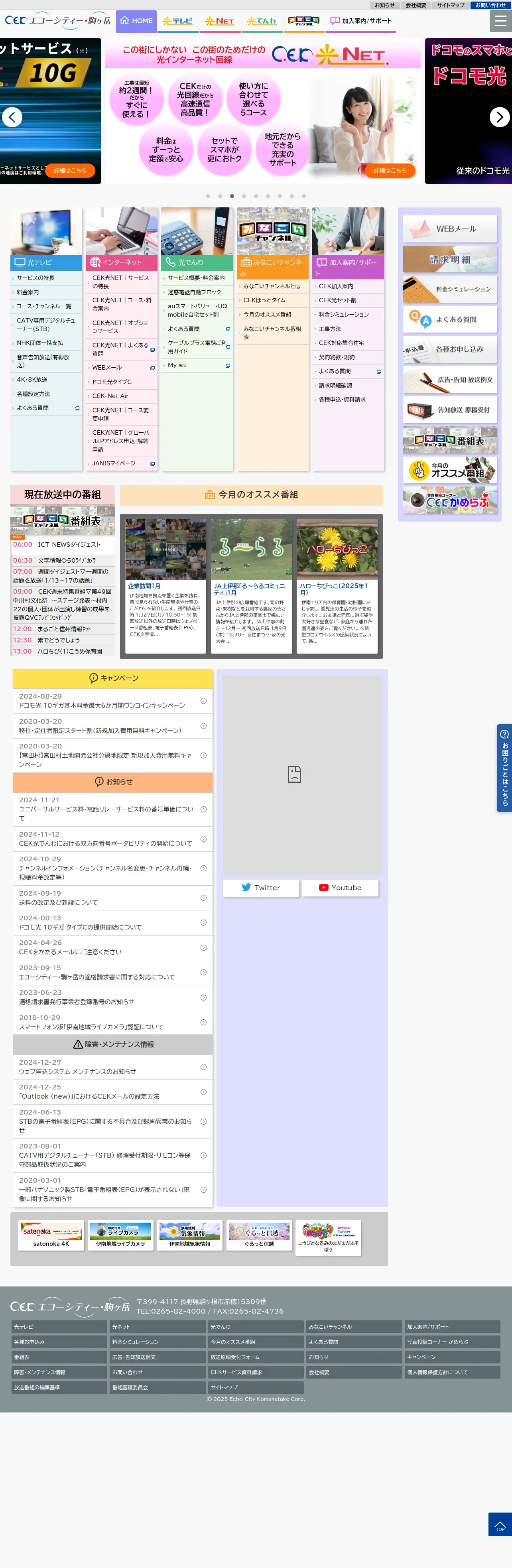The width and height of the screenshot is (512, 1568).
Task: Jump back using the TOP arrow button
Action: pos(500,1524)
